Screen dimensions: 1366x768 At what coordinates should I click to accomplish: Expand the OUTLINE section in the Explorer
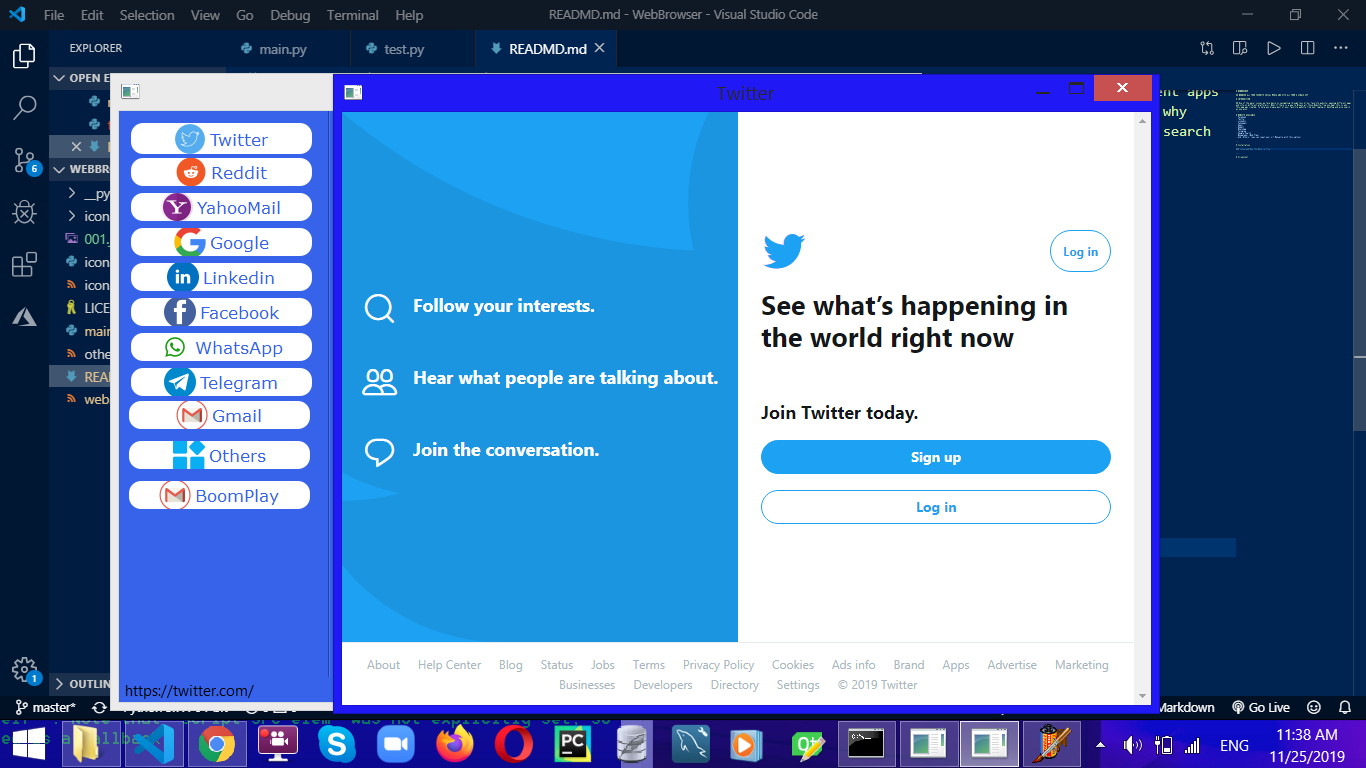click(80, 684)
